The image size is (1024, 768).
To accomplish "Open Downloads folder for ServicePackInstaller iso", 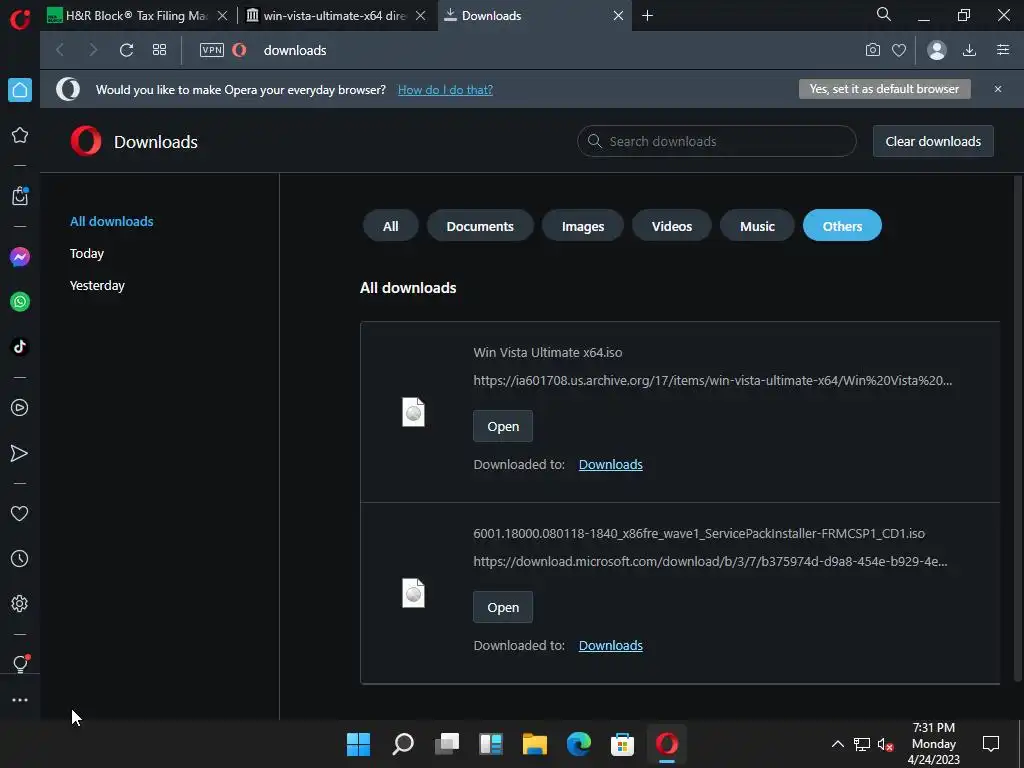I will click(x=611, y=645).
